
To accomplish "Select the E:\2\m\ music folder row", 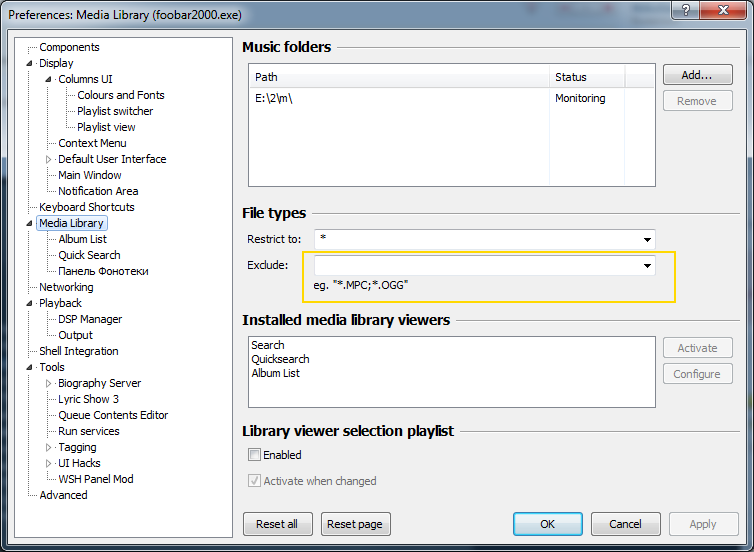I will 400,98.
